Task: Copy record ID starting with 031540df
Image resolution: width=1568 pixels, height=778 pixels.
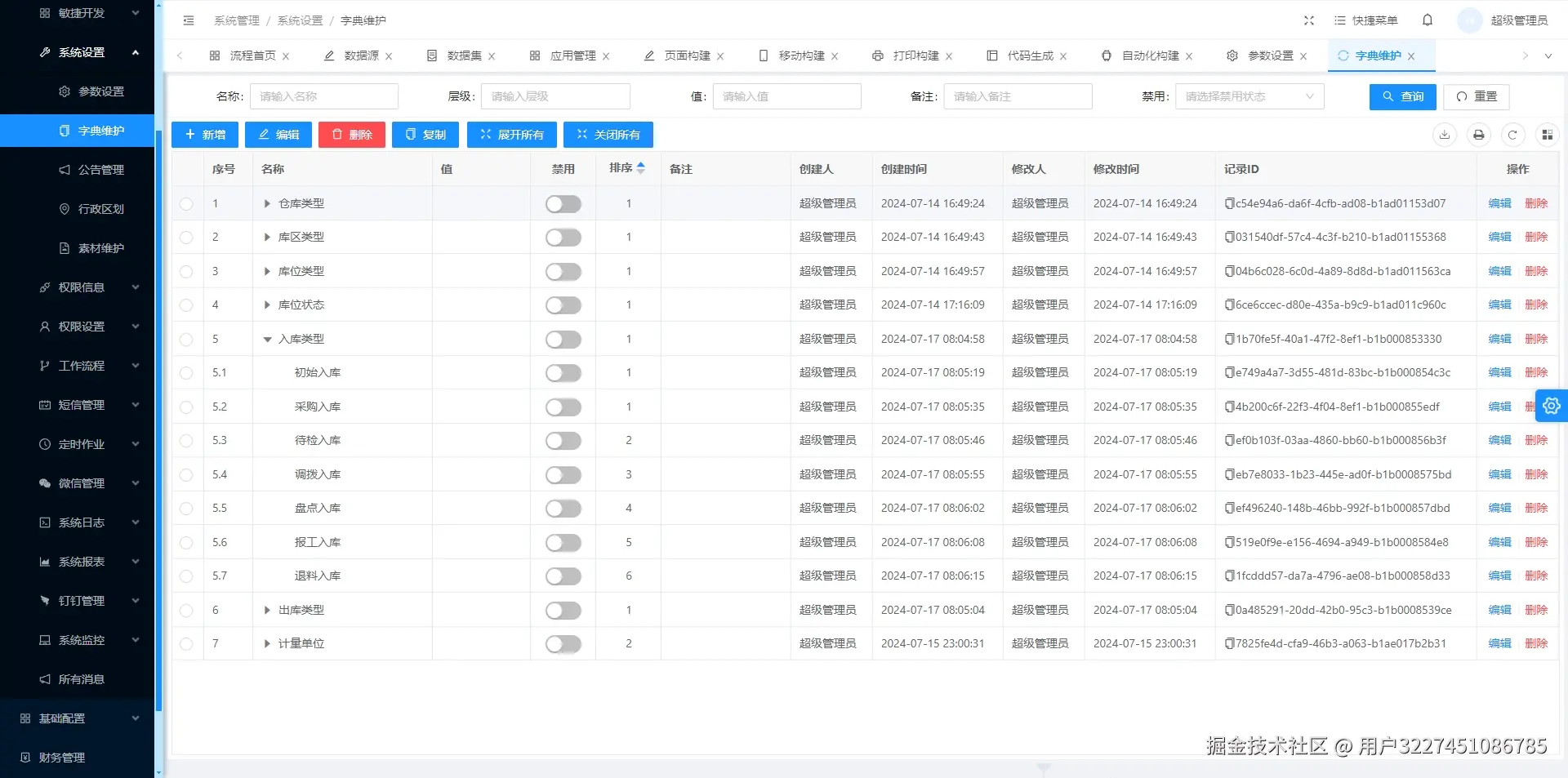Action: tap(1229, 237)
